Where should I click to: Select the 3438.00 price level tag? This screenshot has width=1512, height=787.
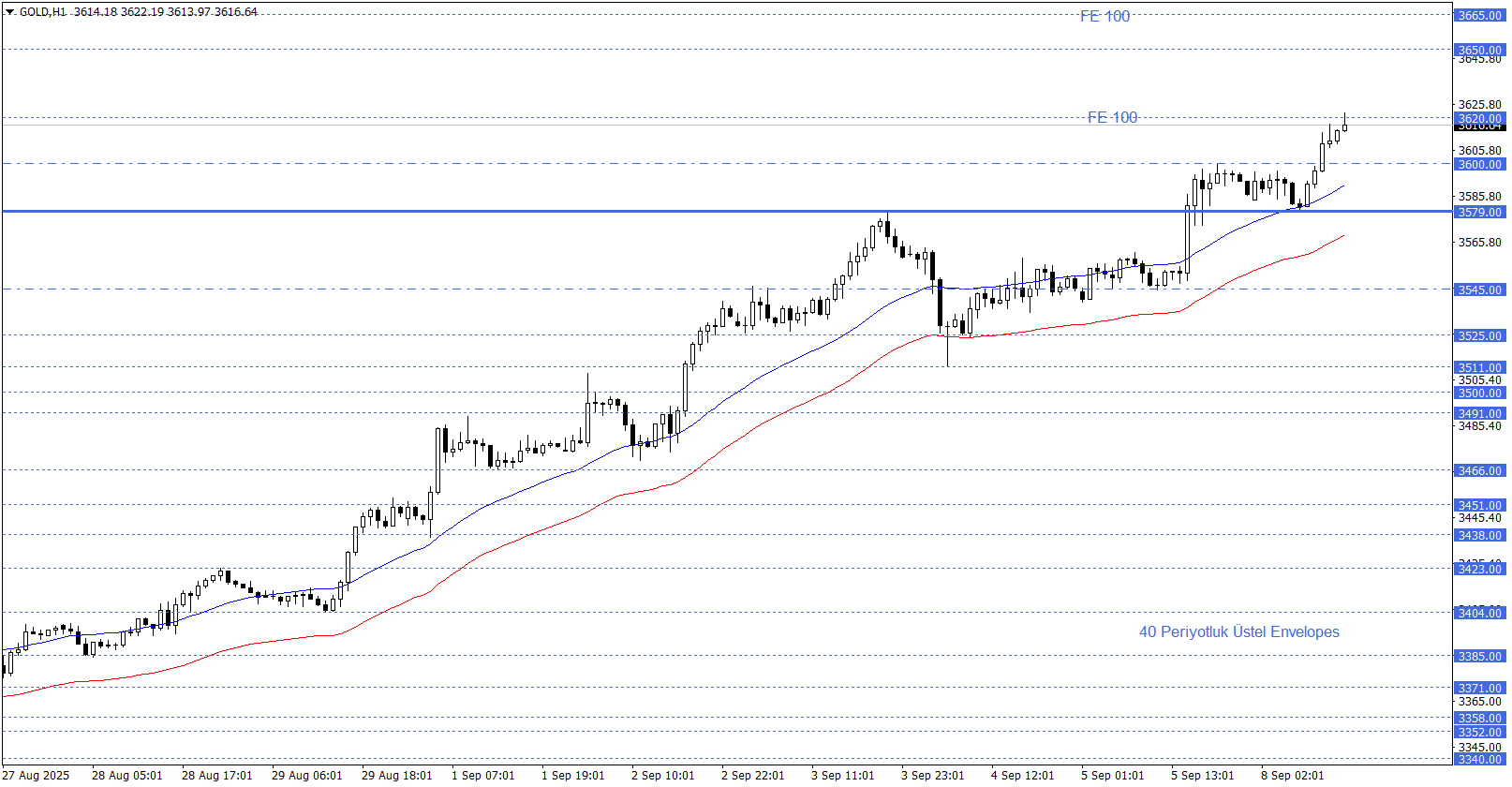[1479, 535]
